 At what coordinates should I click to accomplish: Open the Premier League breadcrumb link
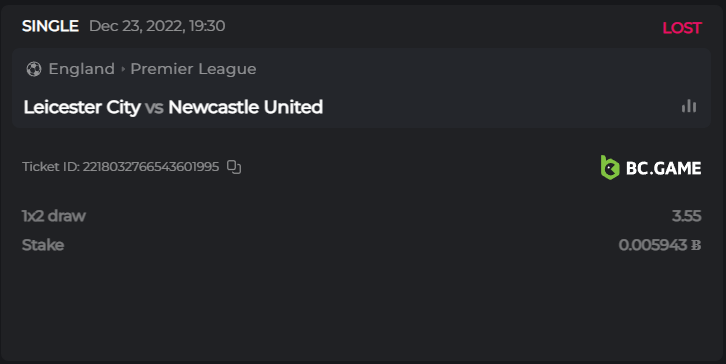(x=193, y=69)
